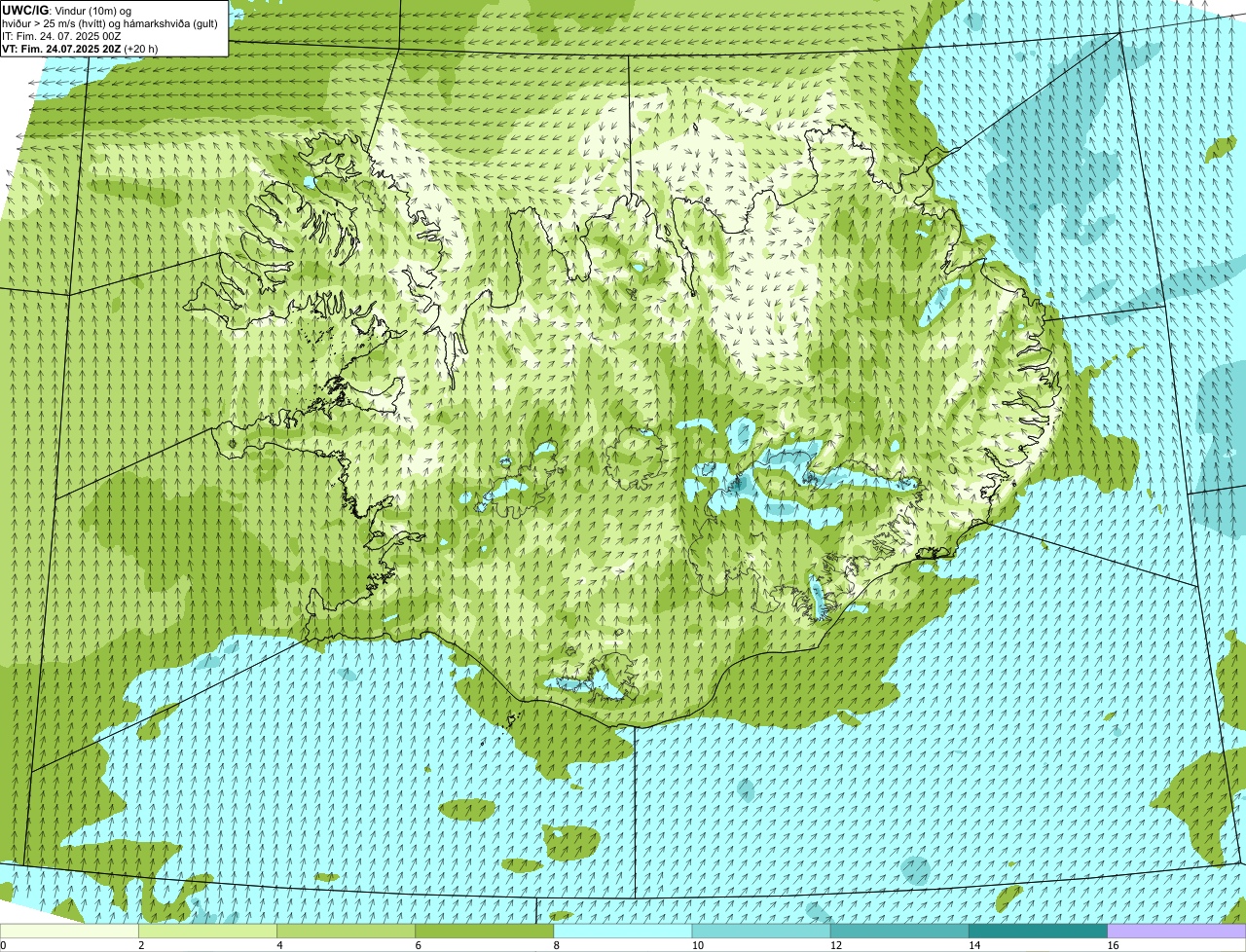
Task: Select the green 6–8 color bar segment
Action: 485,931
